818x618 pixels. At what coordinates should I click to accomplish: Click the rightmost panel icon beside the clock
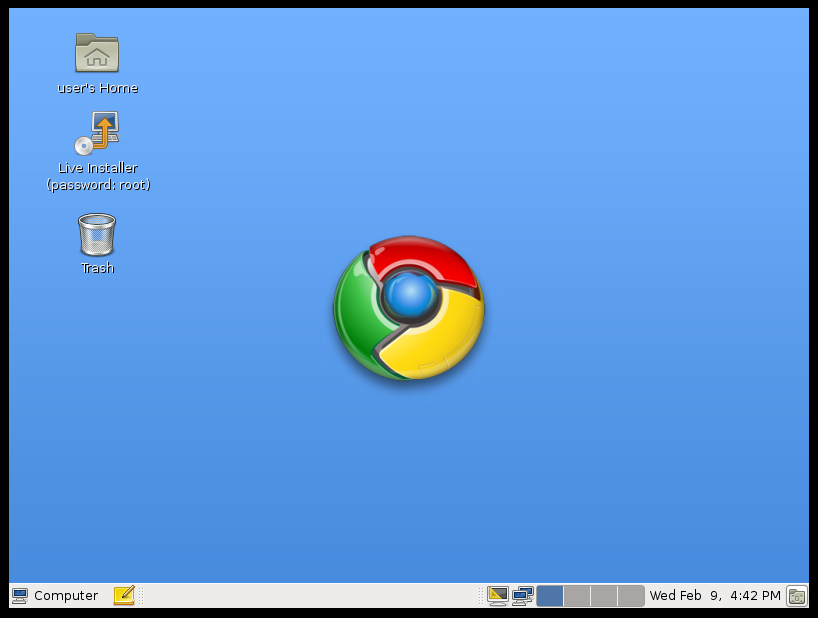[797, 596]
